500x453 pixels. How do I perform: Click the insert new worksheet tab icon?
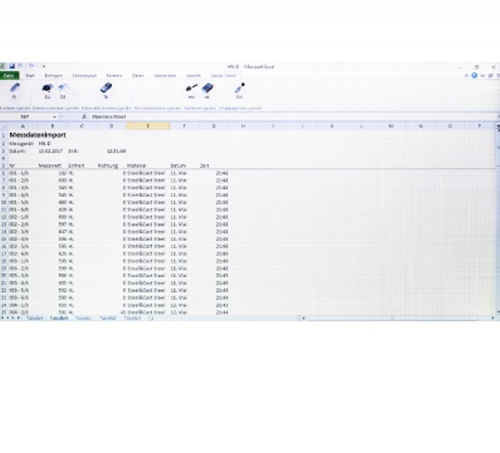(x=151, y=318)
